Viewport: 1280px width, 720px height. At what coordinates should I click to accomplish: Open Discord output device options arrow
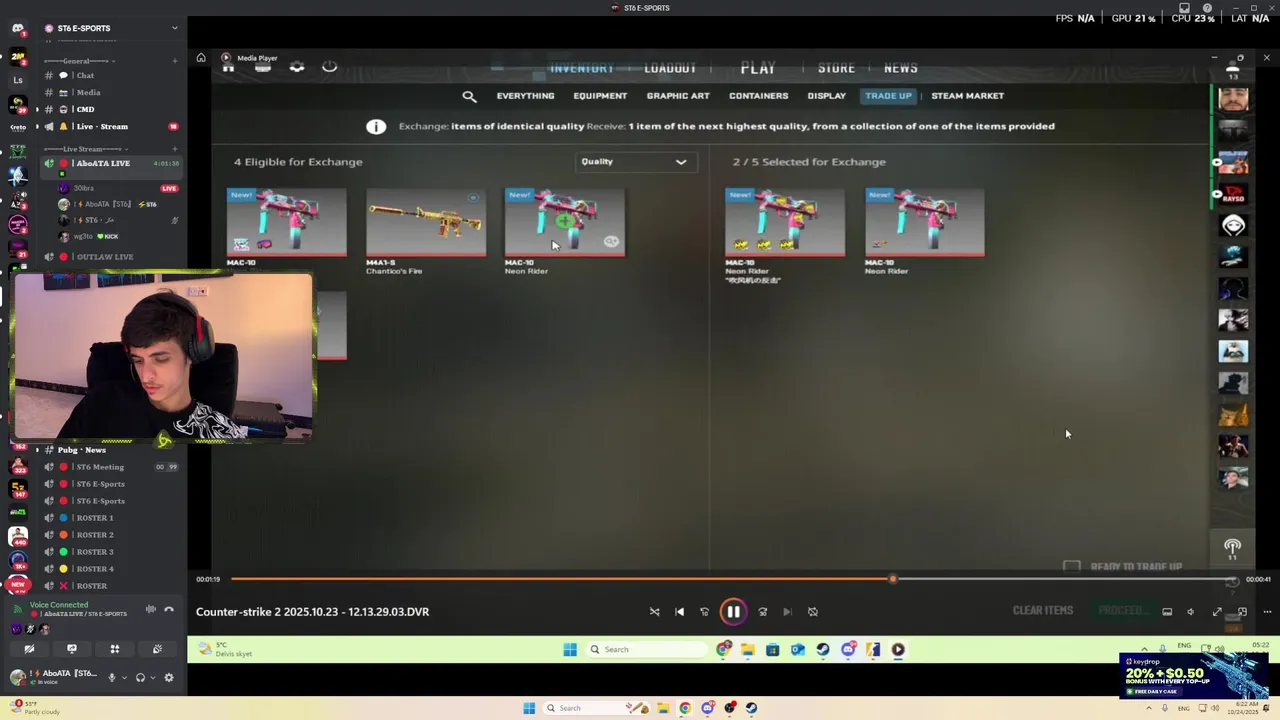153,677
